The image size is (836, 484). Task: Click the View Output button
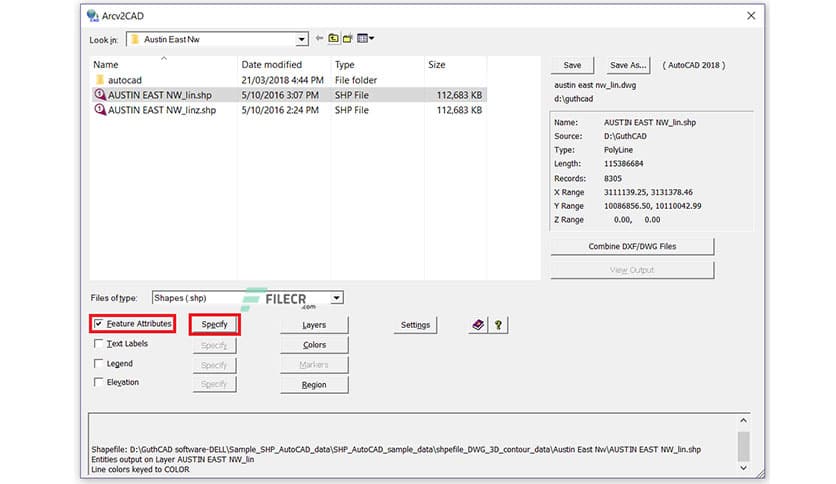[632, 270]
